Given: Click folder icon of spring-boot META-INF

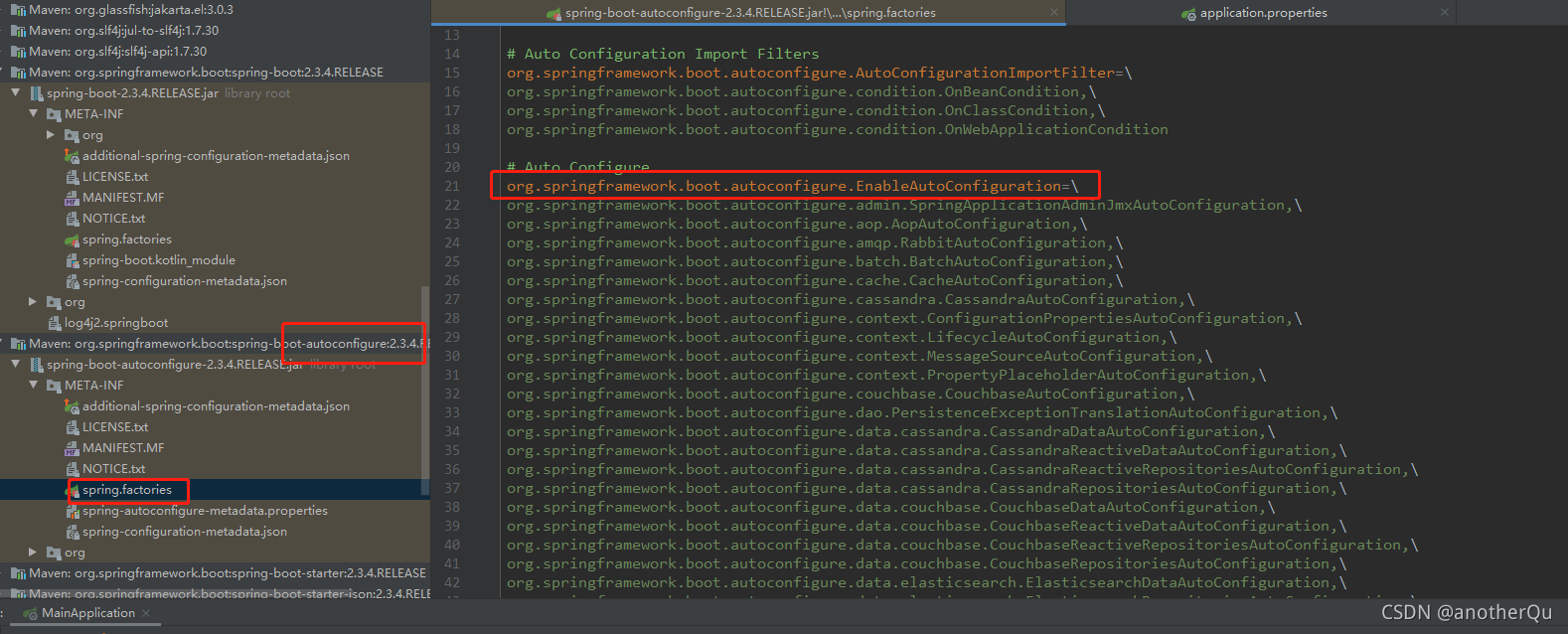Looking at the screenshot, I should 55,113.
